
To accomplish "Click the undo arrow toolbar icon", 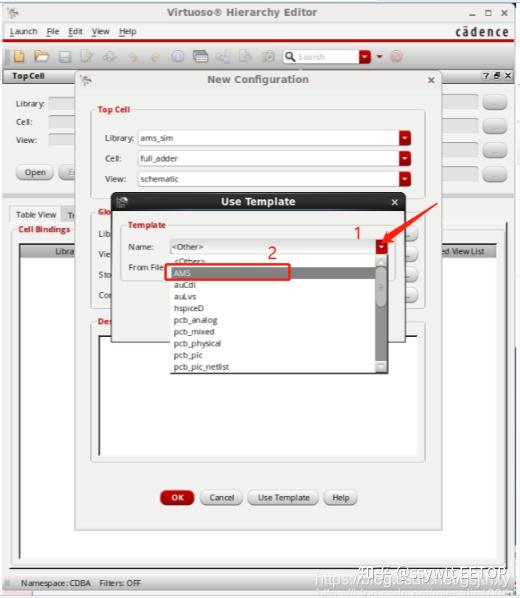I will [133, 57].
